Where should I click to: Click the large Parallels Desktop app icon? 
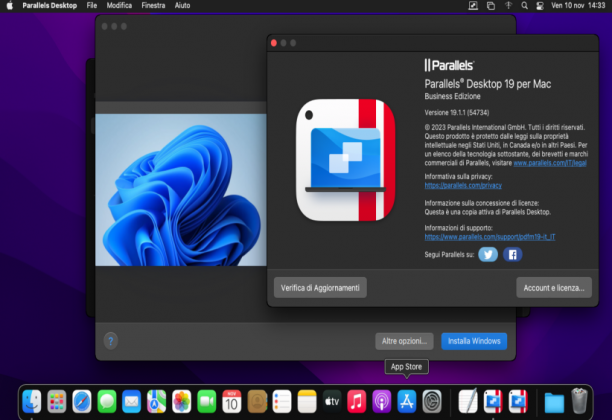[345, 160]
